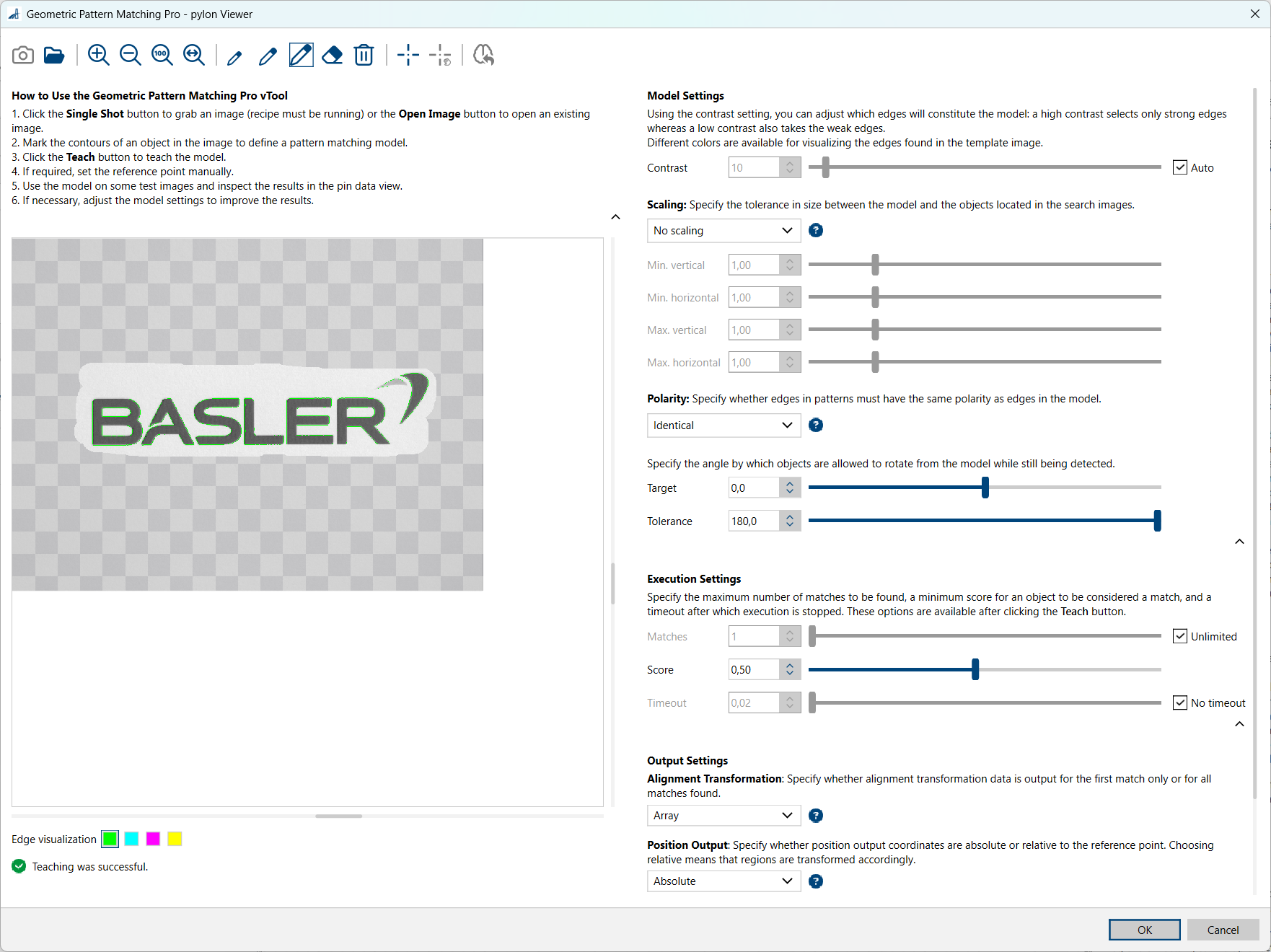Open help for the Scaling option
The image size is (1271, 952).
[x=816, y=231]
